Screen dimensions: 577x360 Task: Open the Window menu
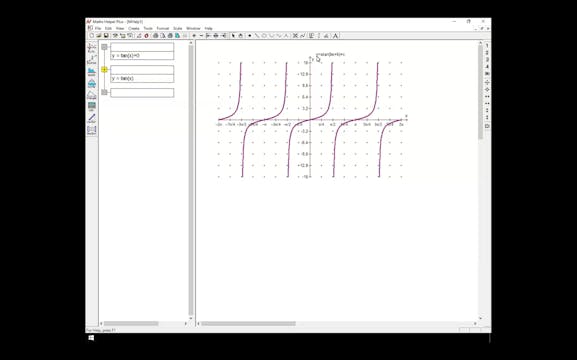(x=194, y=28)
